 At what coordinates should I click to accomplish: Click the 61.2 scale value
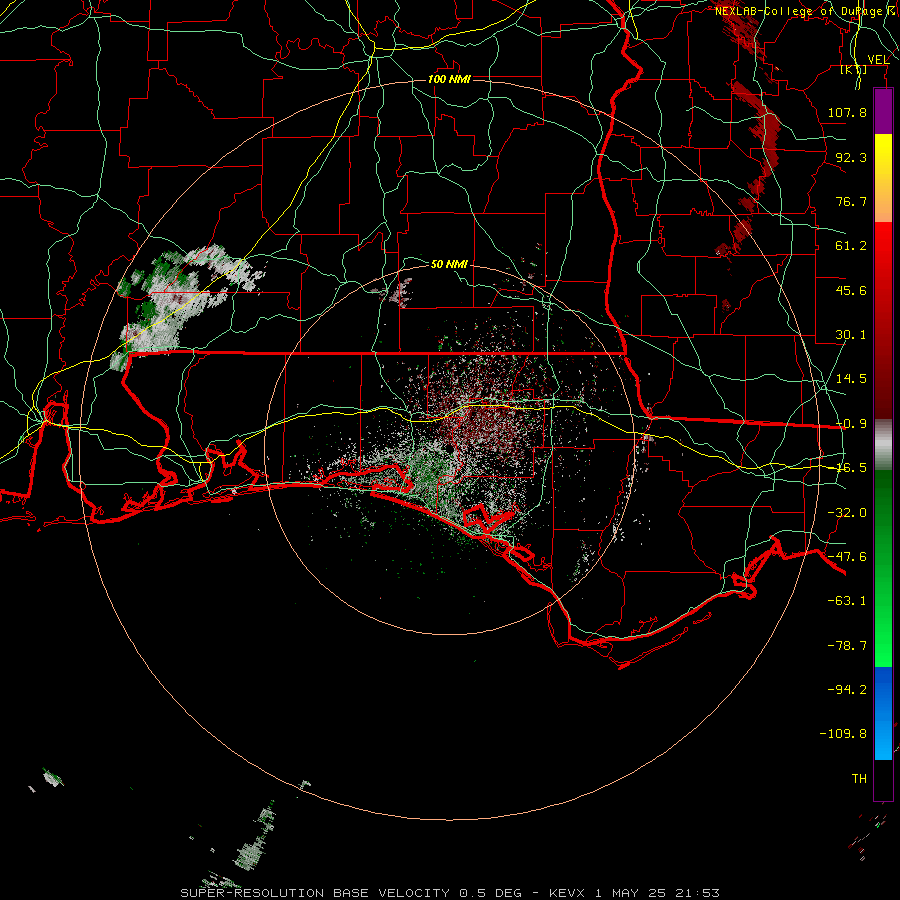851,246
